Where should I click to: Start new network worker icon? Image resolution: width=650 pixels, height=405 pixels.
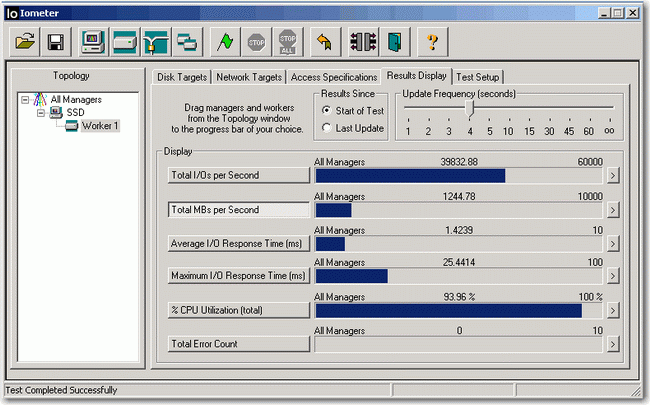coord(156,42)
